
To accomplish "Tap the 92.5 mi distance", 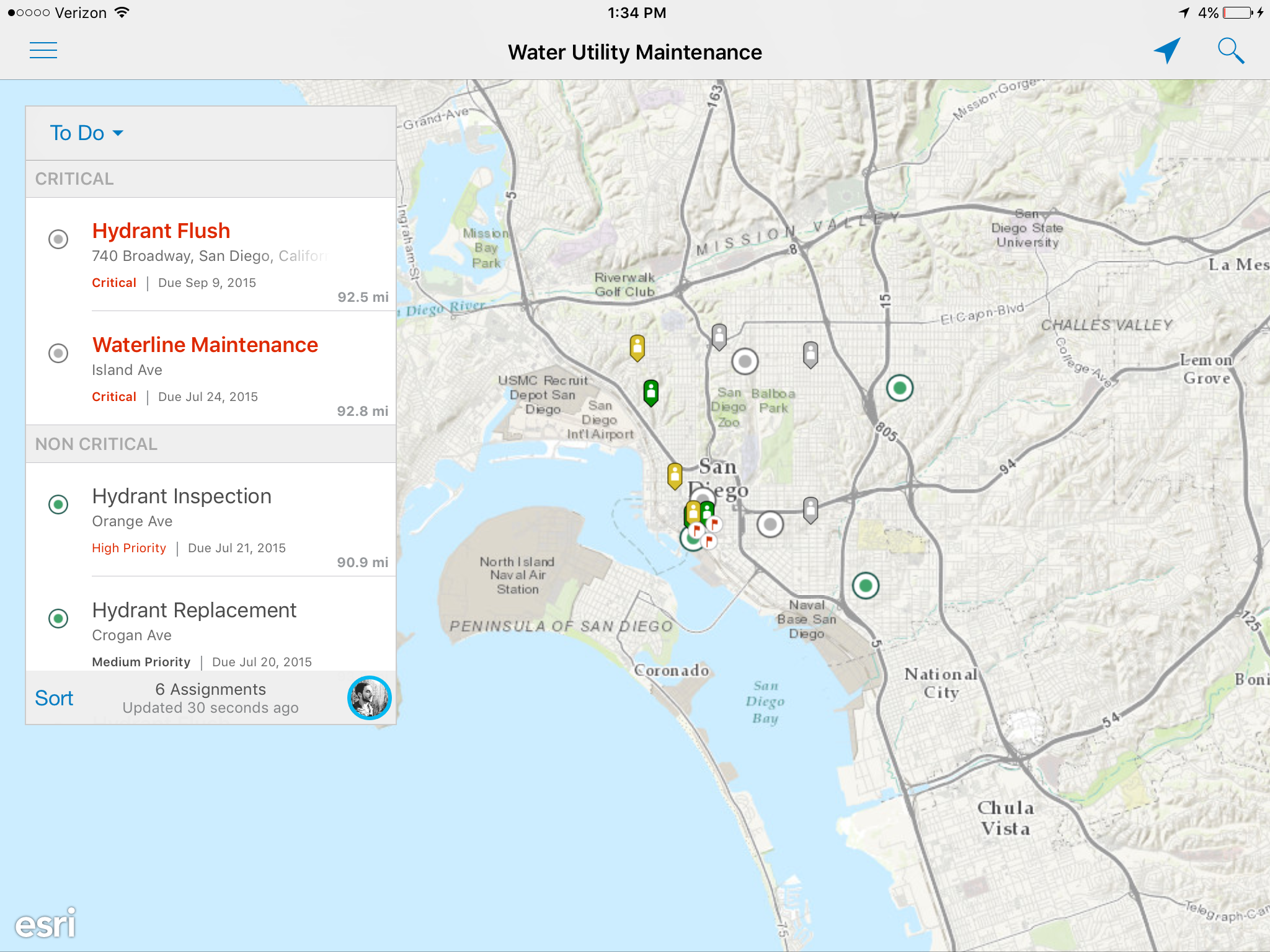I will coord(363,297).
